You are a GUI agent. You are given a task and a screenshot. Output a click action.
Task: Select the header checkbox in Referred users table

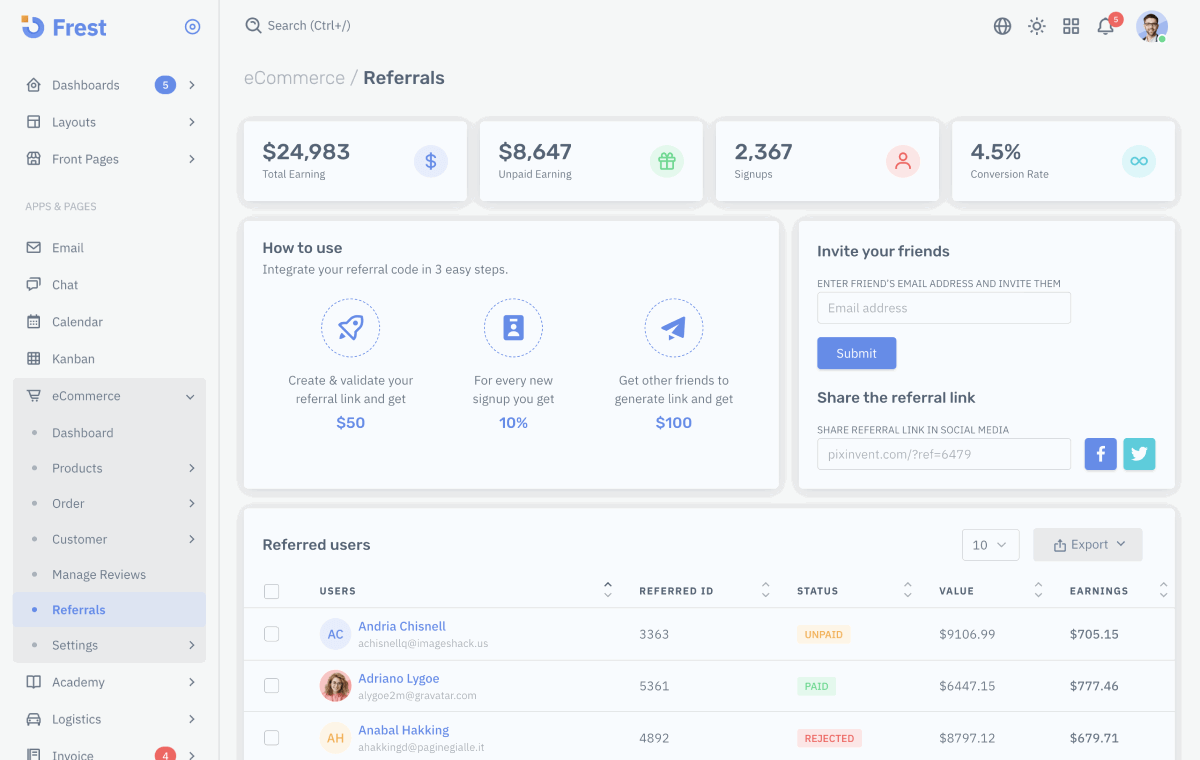(x=271, y=591)
